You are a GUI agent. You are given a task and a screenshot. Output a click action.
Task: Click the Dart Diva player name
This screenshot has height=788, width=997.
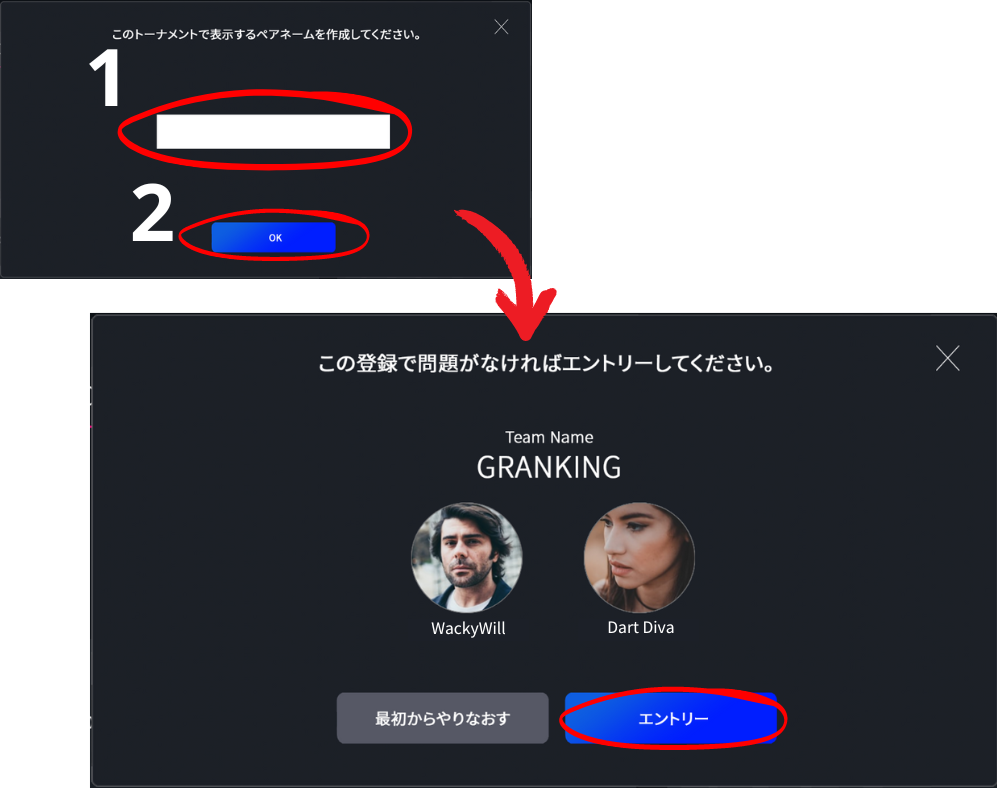[640, 628]
